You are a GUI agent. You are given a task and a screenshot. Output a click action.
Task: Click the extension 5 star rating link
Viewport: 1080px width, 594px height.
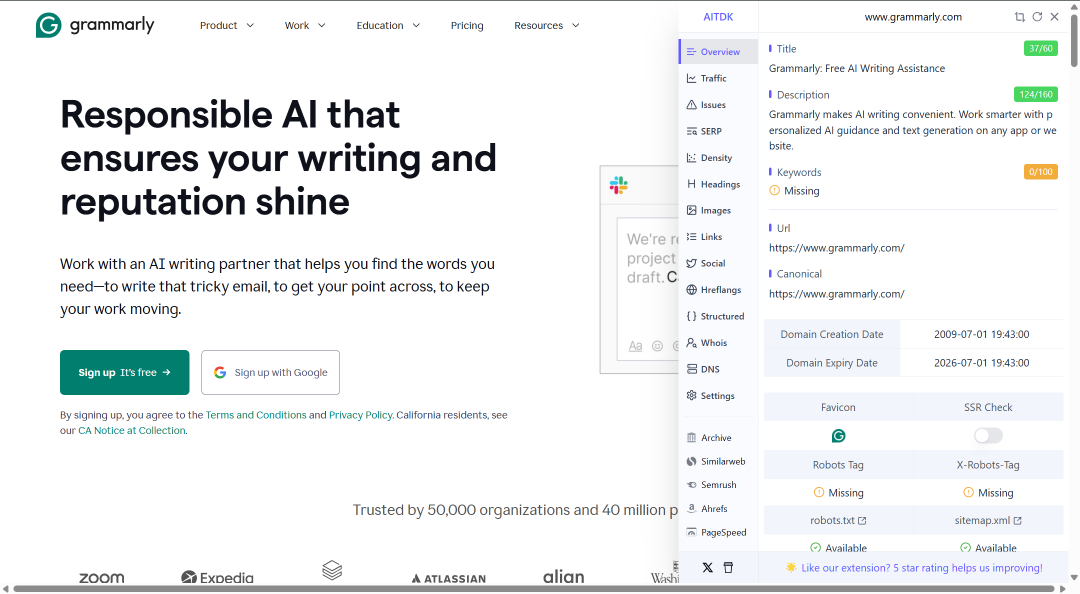coord(922,568)
